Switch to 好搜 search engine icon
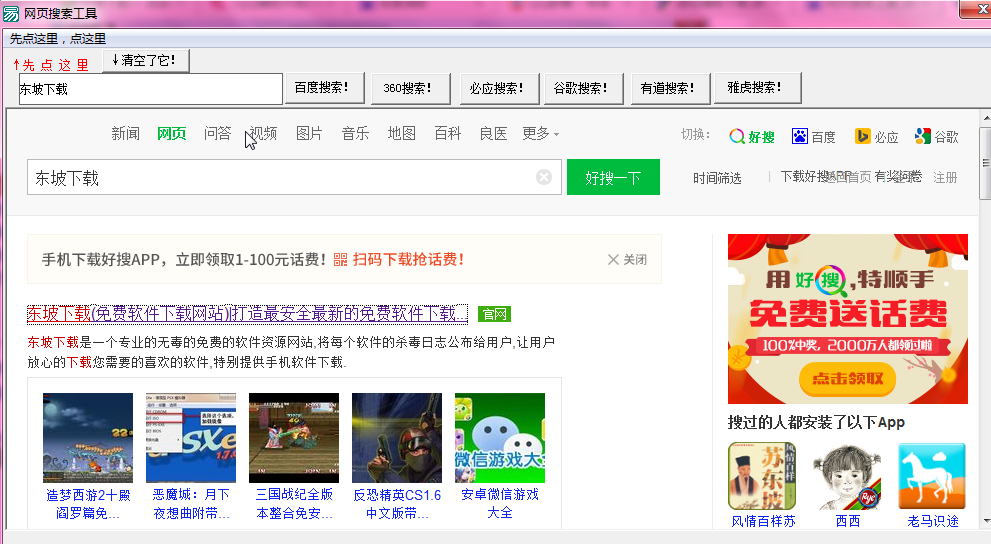The height and width of the screenshot is (544, 991). pos(737,136)
